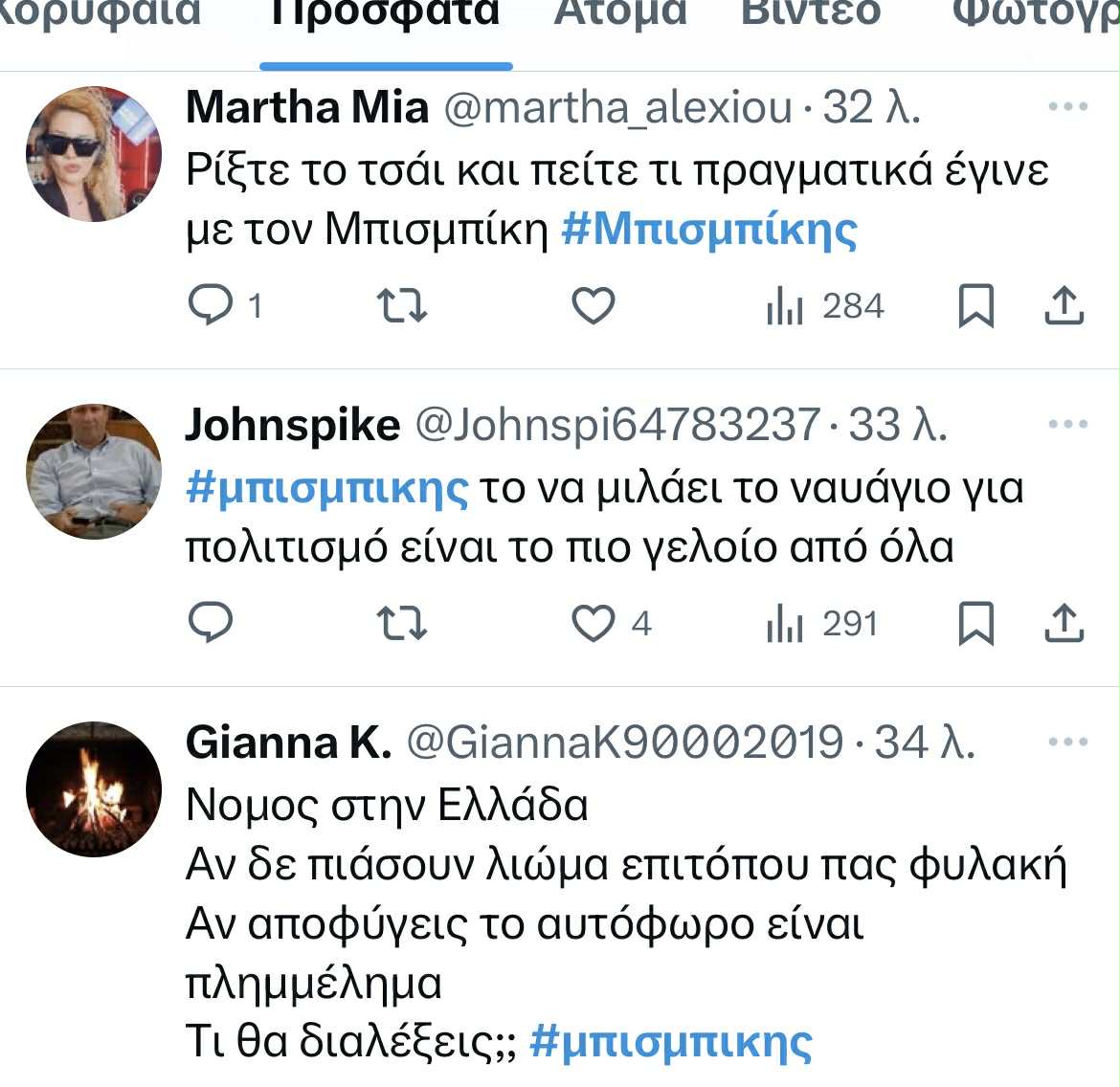Share Martha Mia's tweet
This screenshot has width=1120, height=1087.
(1064, 306)
